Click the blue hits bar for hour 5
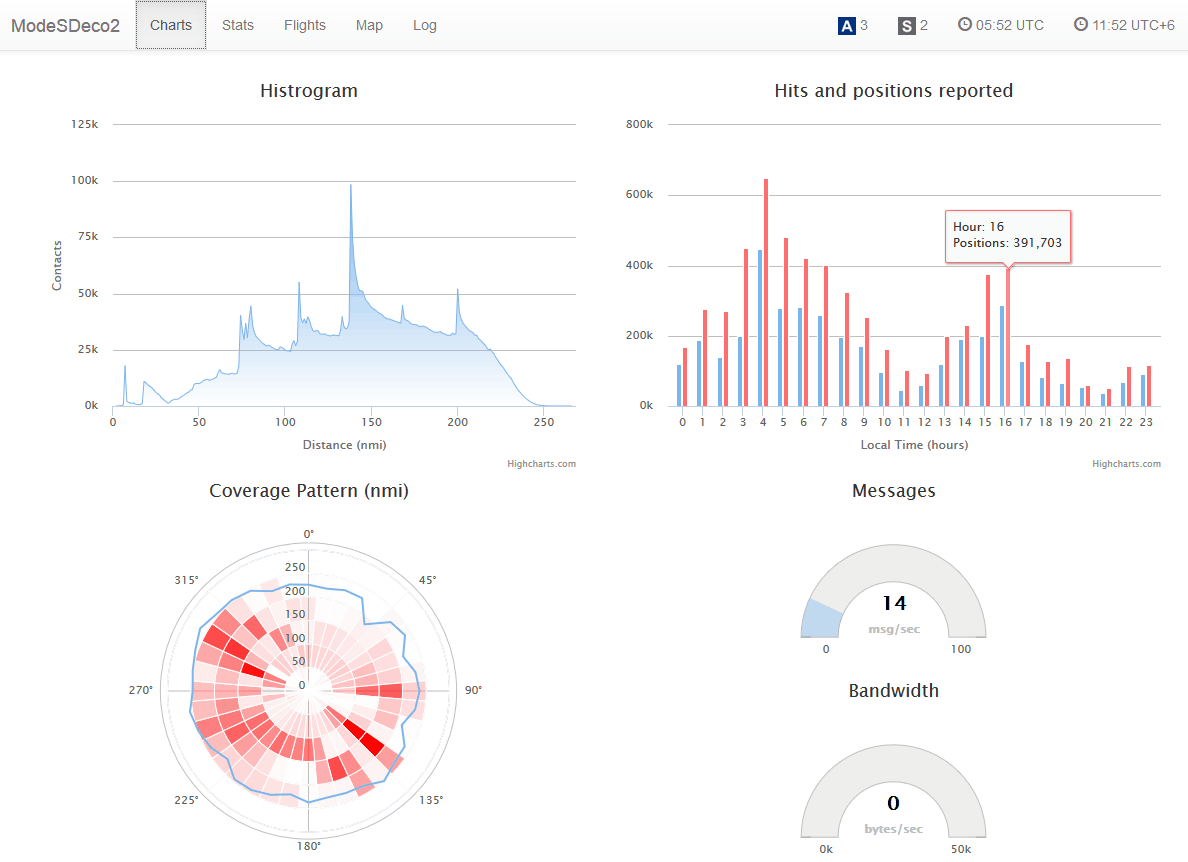 pyautogui.click(x=780, y=360)
